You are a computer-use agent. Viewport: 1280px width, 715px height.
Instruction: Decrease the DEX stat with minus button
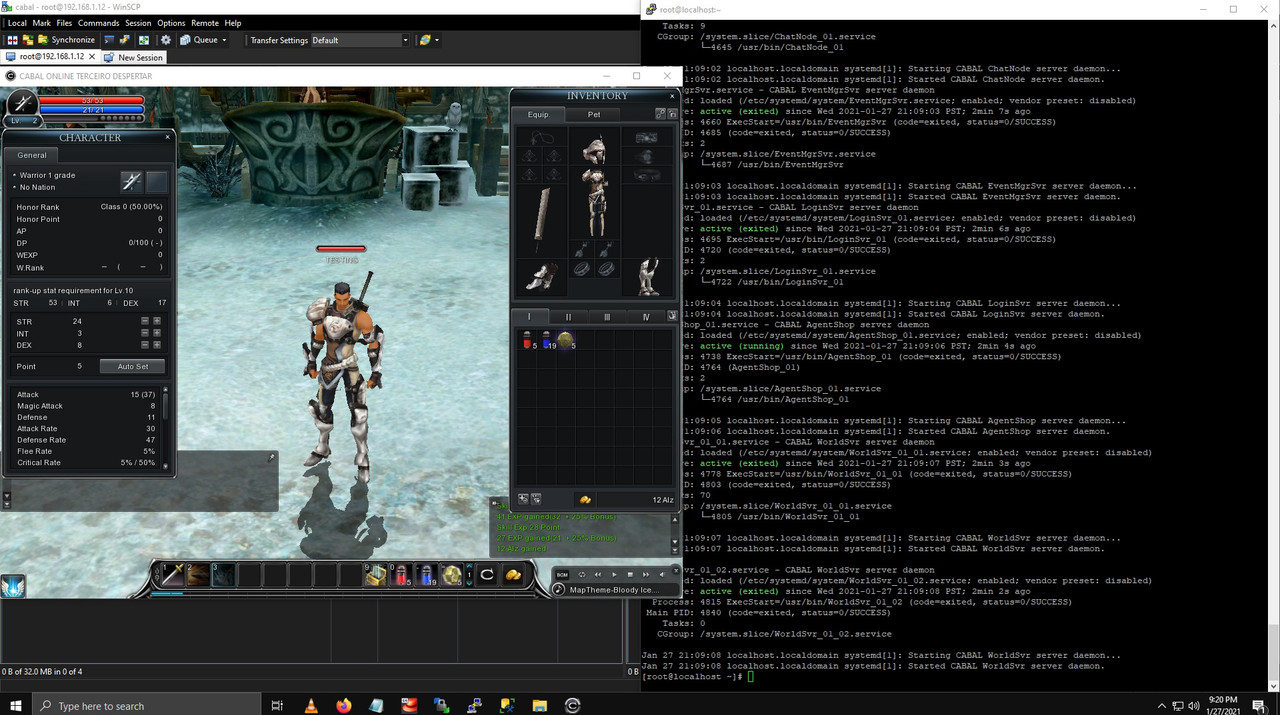pyautogui.click(x=145, y=345)
